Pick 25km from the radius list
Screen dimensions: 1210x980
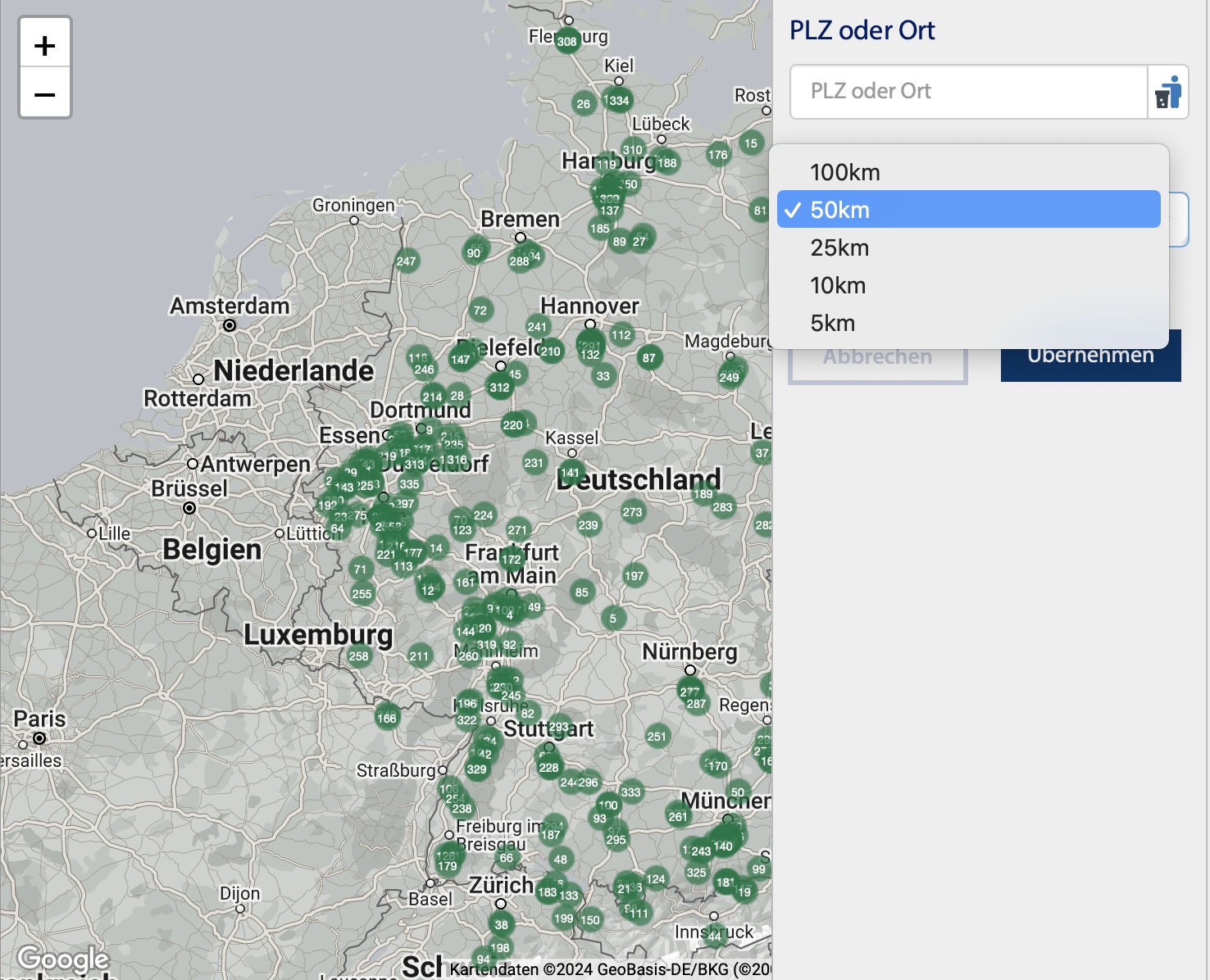[x=839, y=247]
